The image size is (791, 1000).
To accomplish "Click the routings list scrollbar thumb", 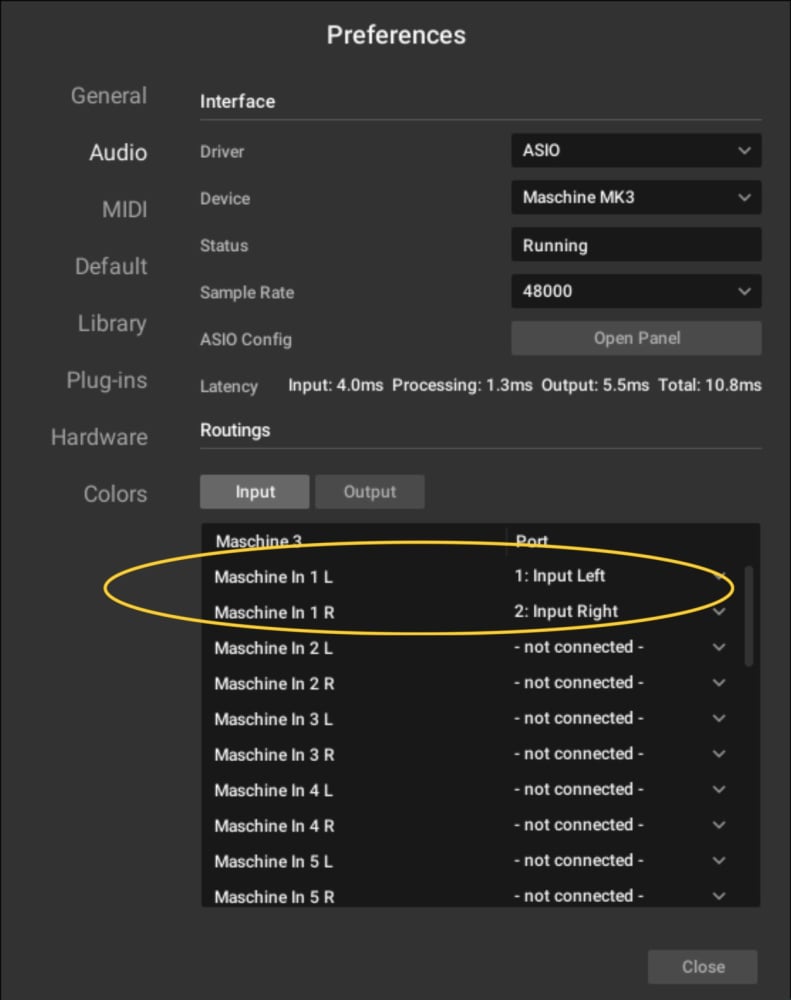I will tap(750, 616).
